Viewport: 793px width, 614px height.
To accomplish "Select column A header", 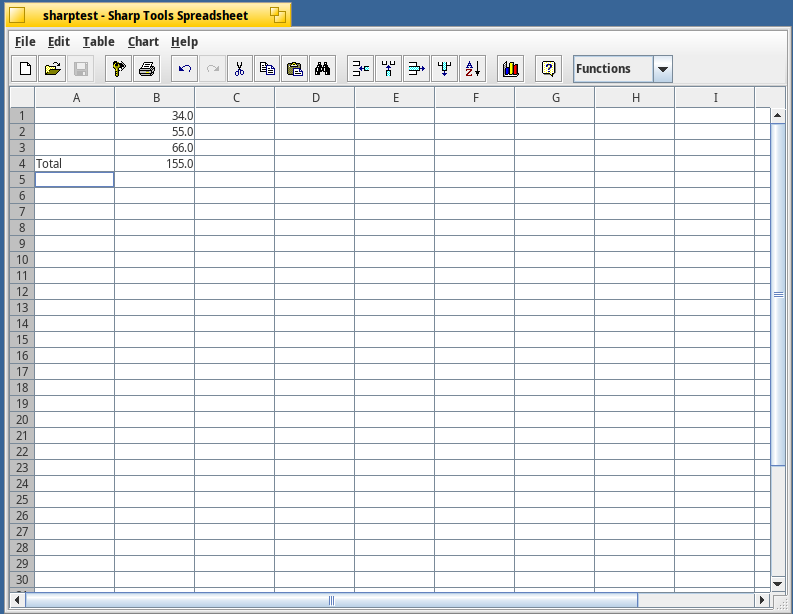I will [x=75, y=98].
